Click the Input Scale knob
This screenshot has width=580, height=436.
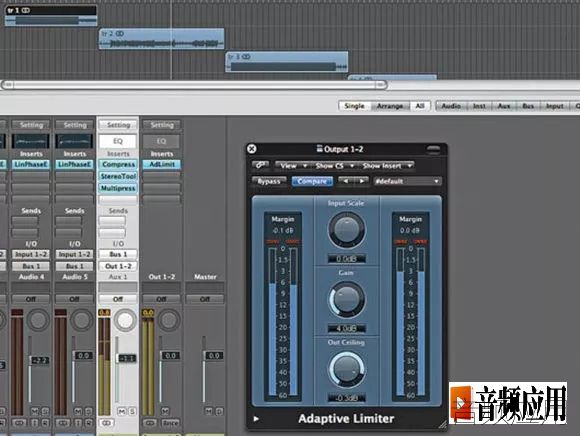(x=347, y=229)
